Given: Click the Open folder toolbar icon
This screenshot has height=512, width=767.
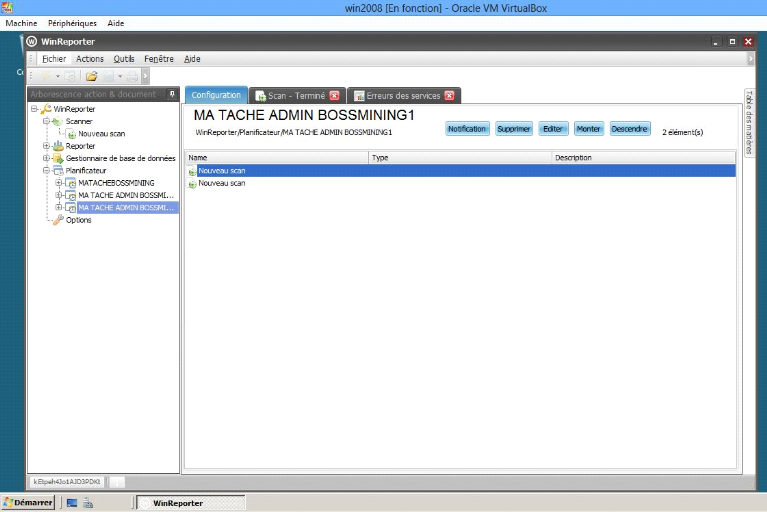Looking at the screenshot, I should [91, 76].
